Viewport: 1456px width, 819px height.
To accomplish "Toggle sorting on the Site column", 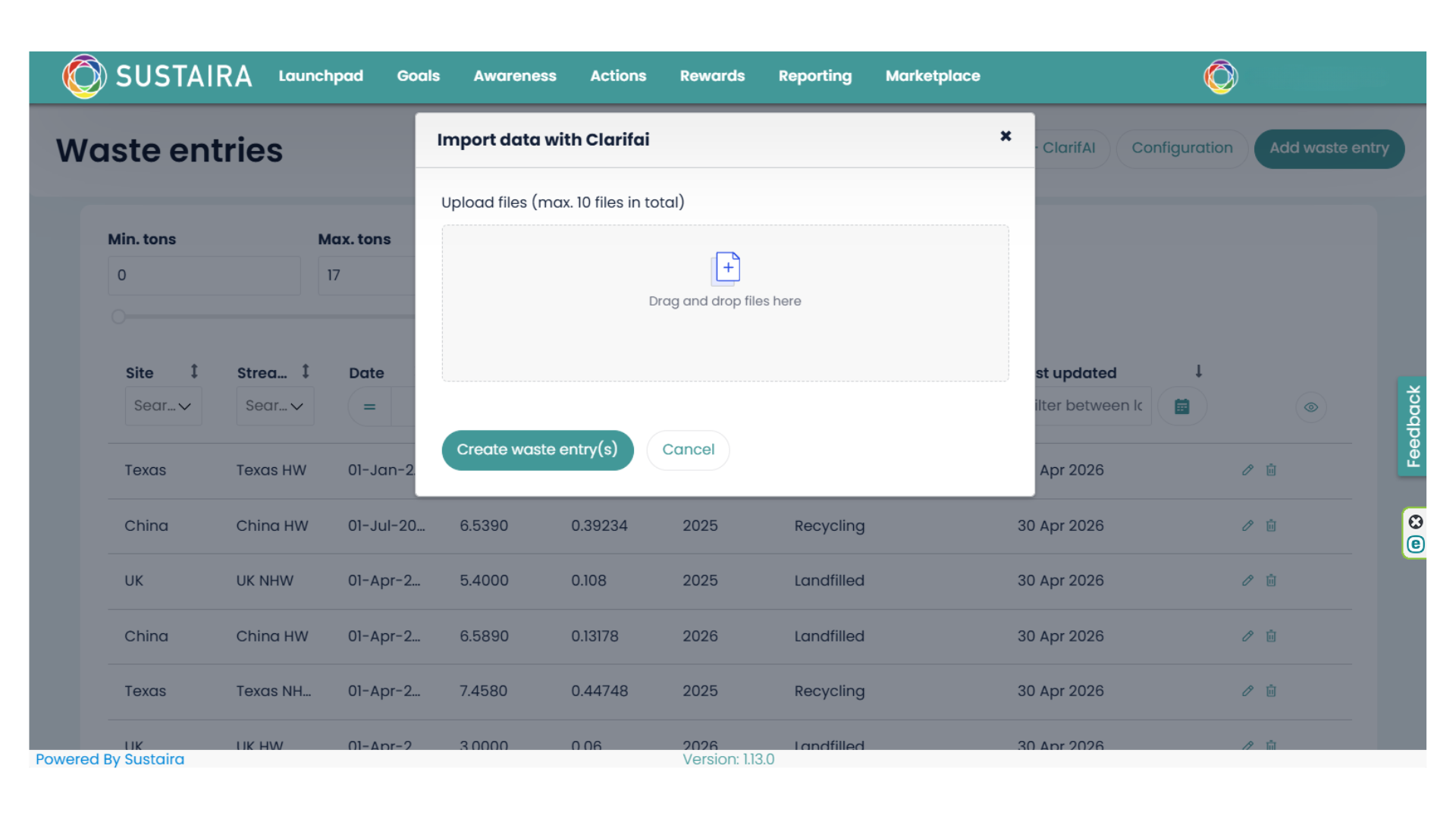I will click(x=195, y=372).
